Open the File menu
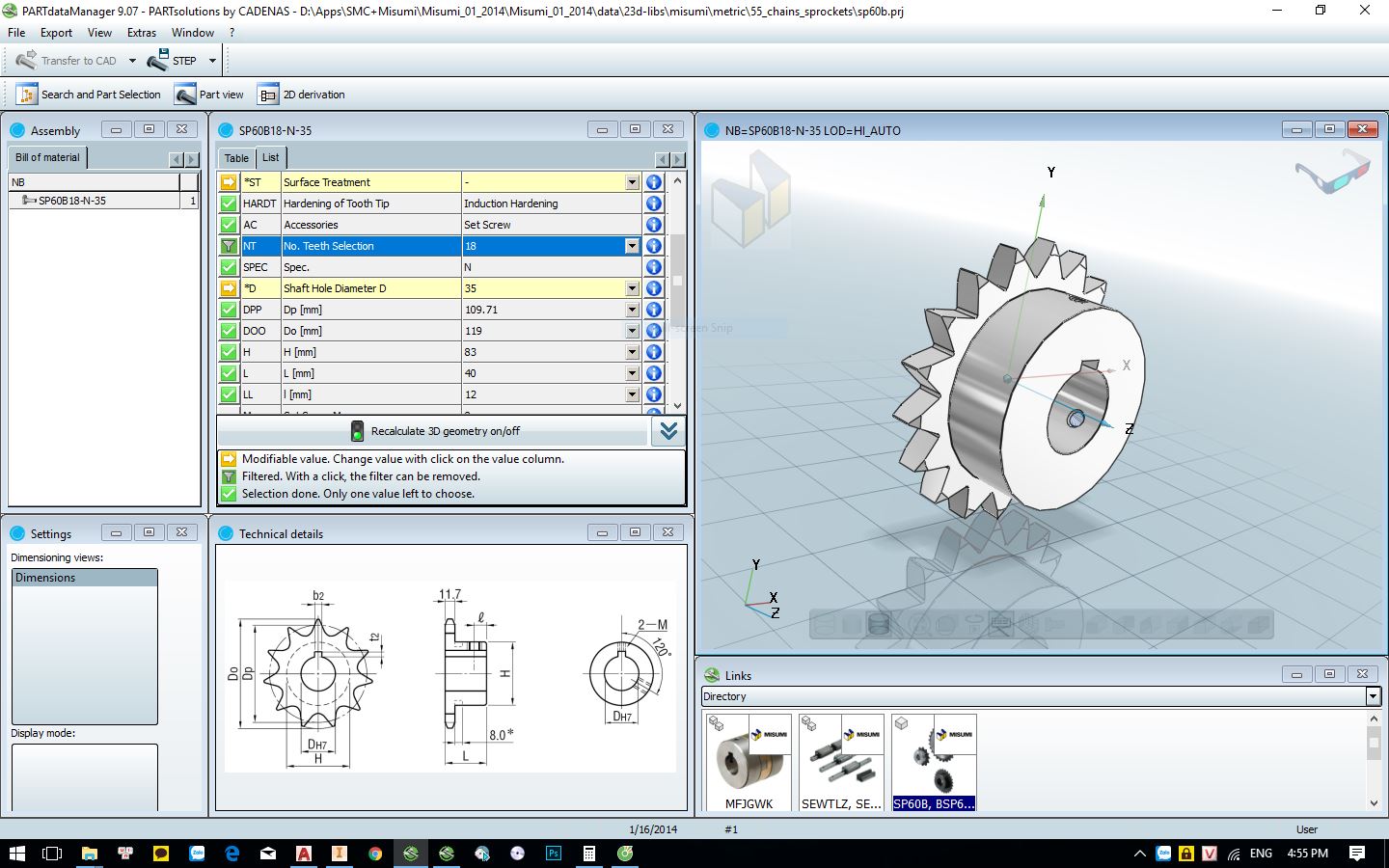This screenshot has width=1389, height=868. coord(16,33)
